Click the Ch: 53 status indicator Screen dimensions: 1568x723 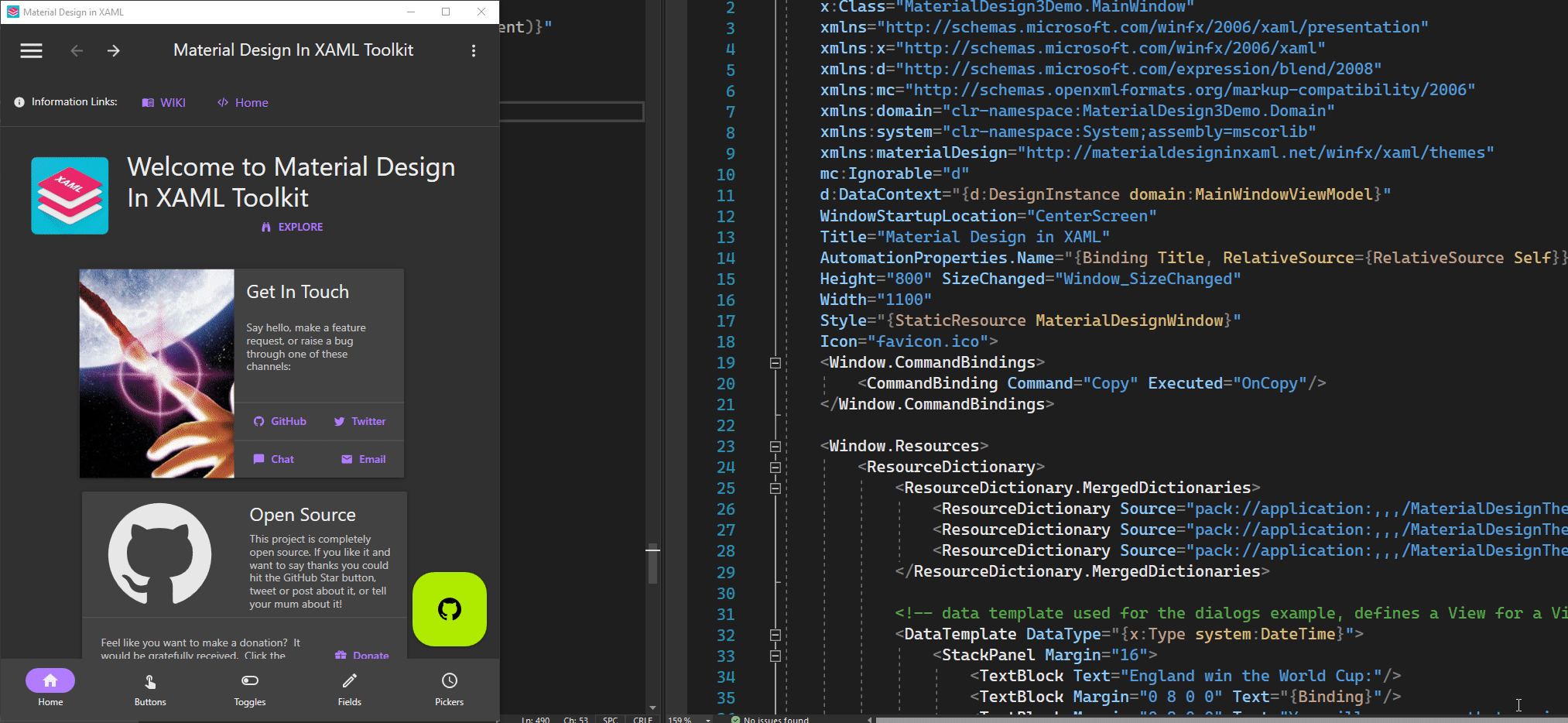click(576, 720)
